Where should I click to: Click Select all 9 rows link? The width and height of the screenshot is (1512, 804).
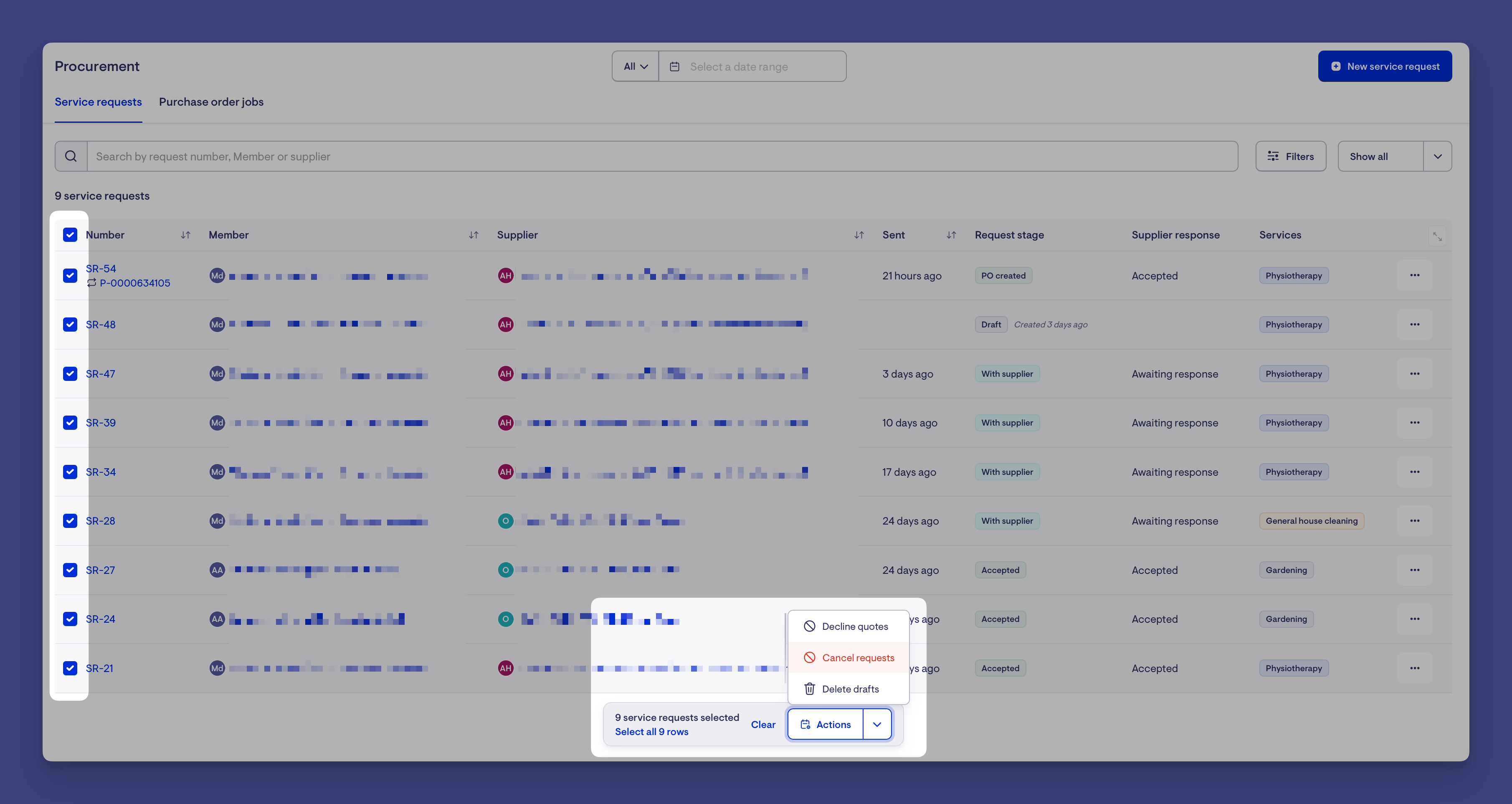click(x=651, y=731)
